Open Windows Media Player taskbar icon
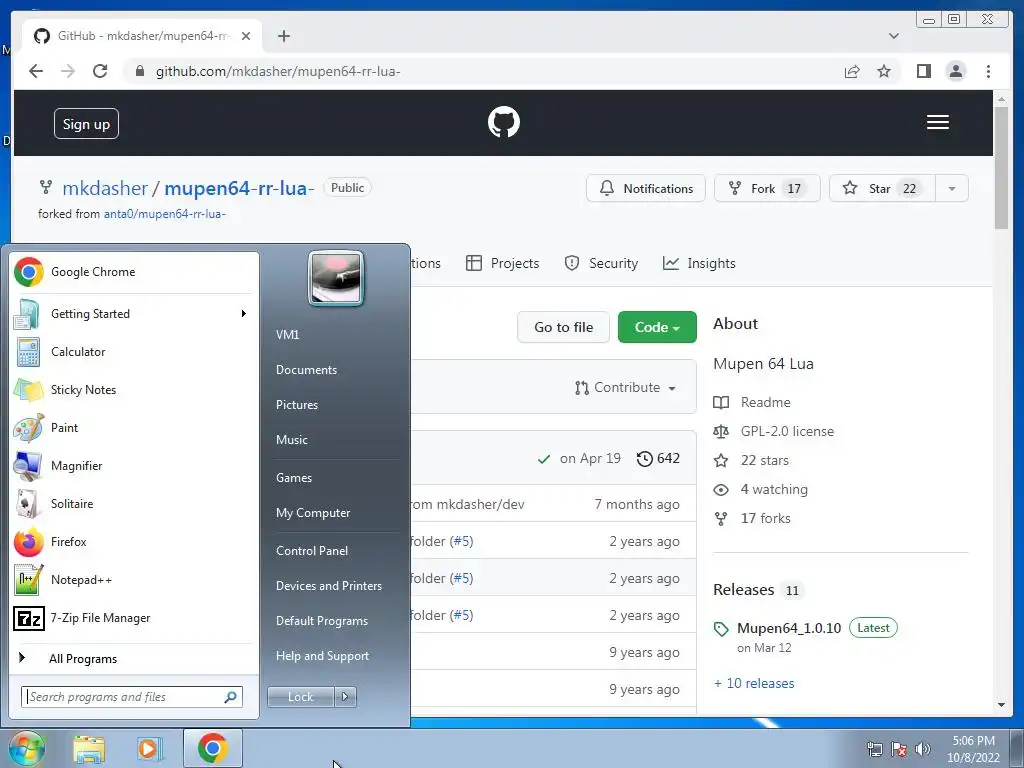The height and width of the screenshot is (768, 1024). [x=150, y=749]
